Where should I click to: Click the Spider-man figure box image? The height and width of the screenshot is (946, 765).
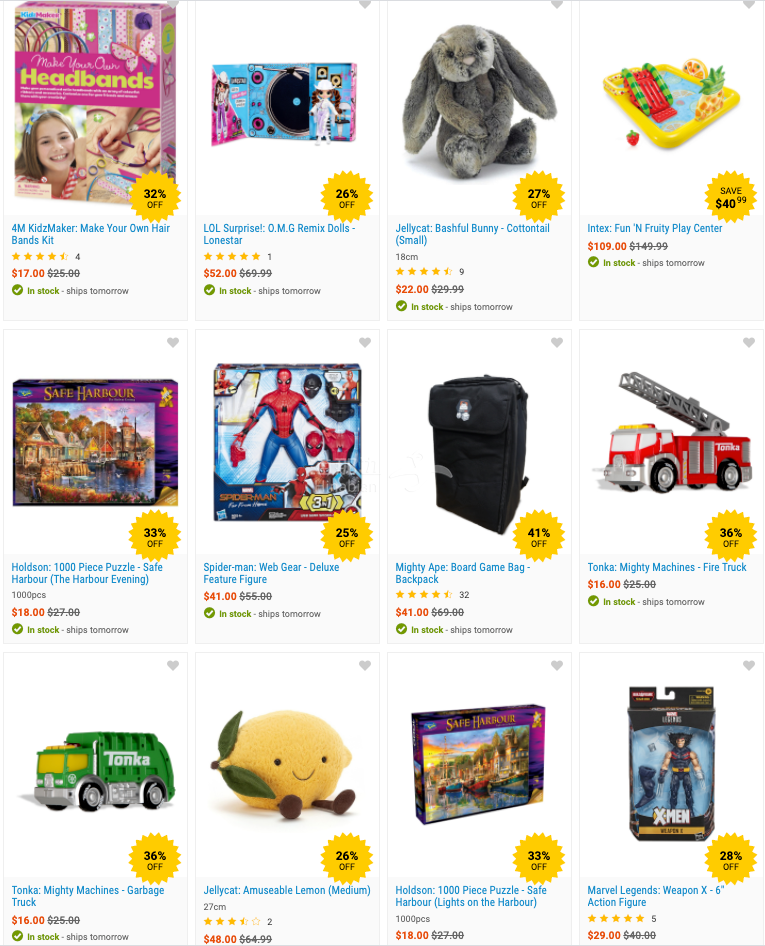[288, 442]
